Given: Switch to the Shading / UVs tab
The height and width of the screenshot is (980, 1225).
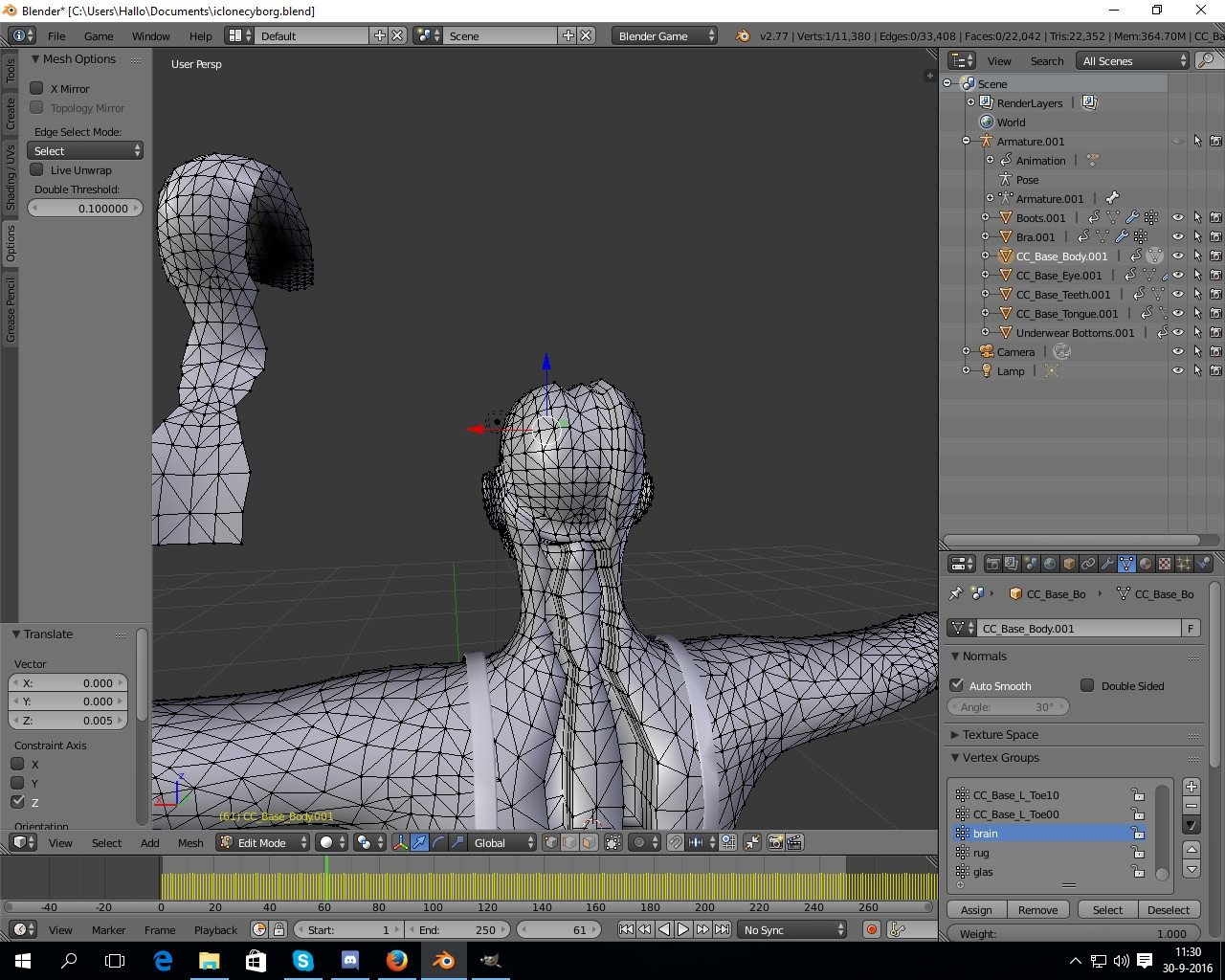Looking at the screenshot, I should [11, 178].
